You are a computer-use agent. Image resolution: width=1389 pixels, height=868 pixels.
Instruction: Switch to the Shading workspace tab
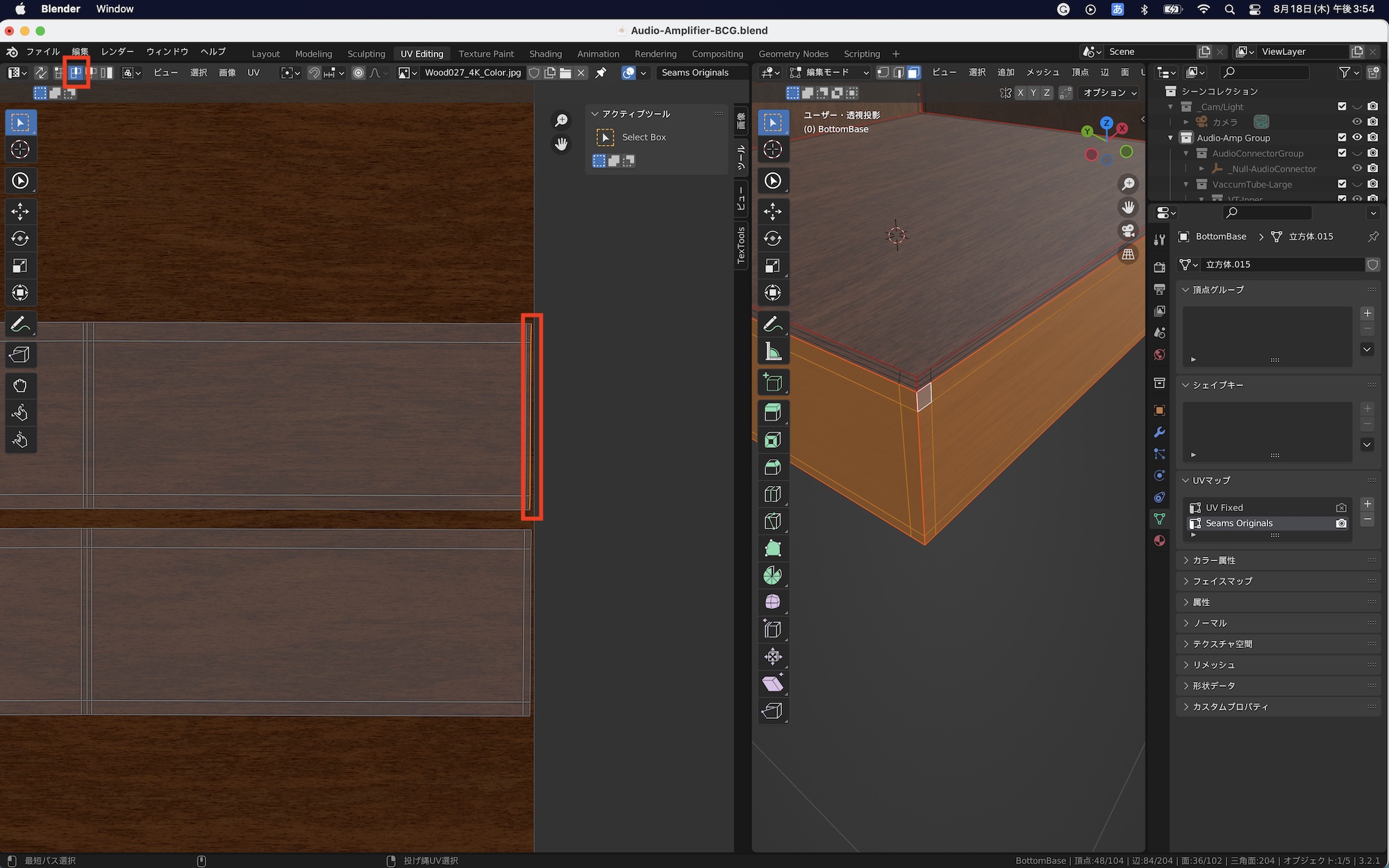[545, 53]
